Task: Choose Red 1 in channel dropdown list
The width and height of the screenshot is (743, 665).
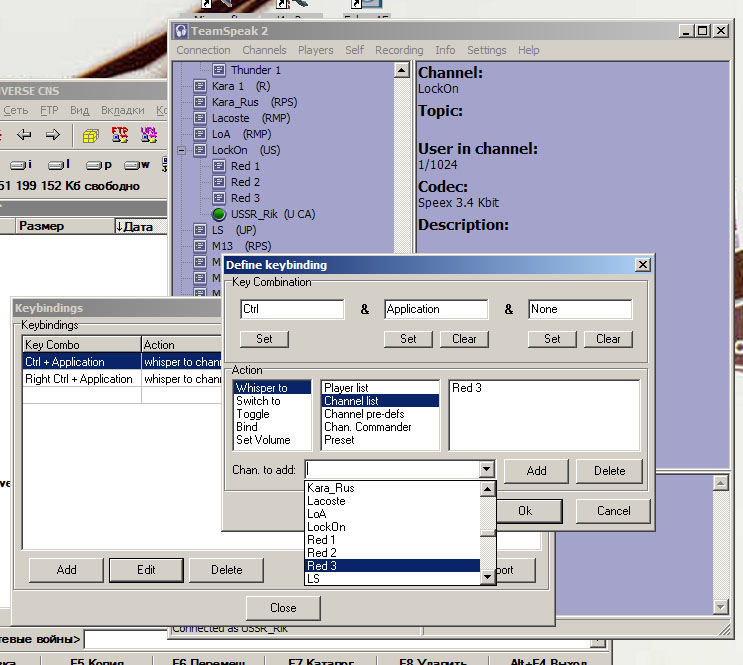Action: pyautogui.click(x=392, y=540)
